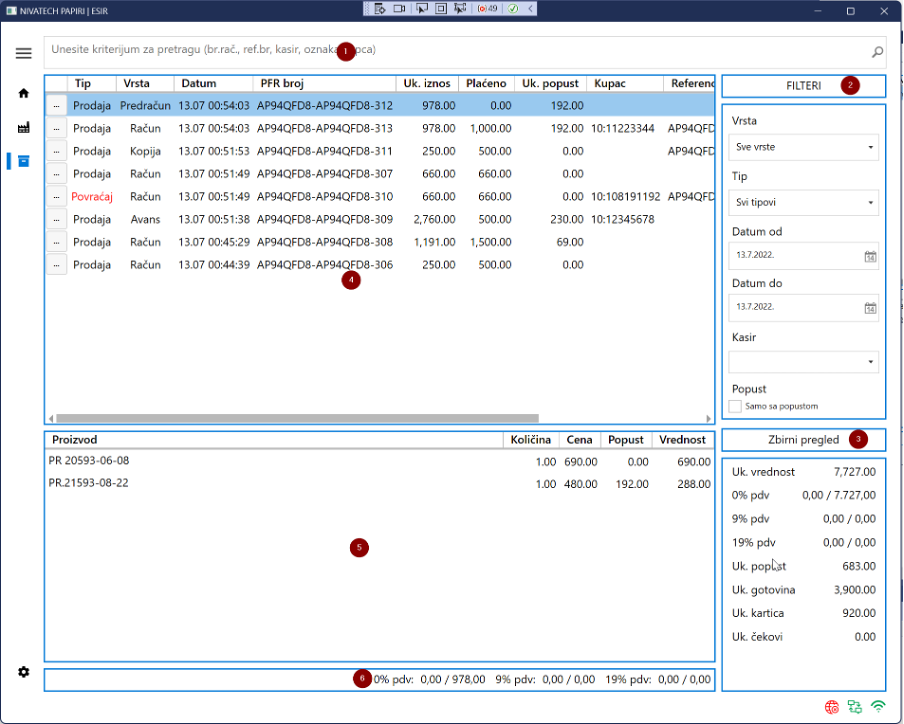
Task: Select the Avans cell in the Vrsta column
Action: (145, 220)
